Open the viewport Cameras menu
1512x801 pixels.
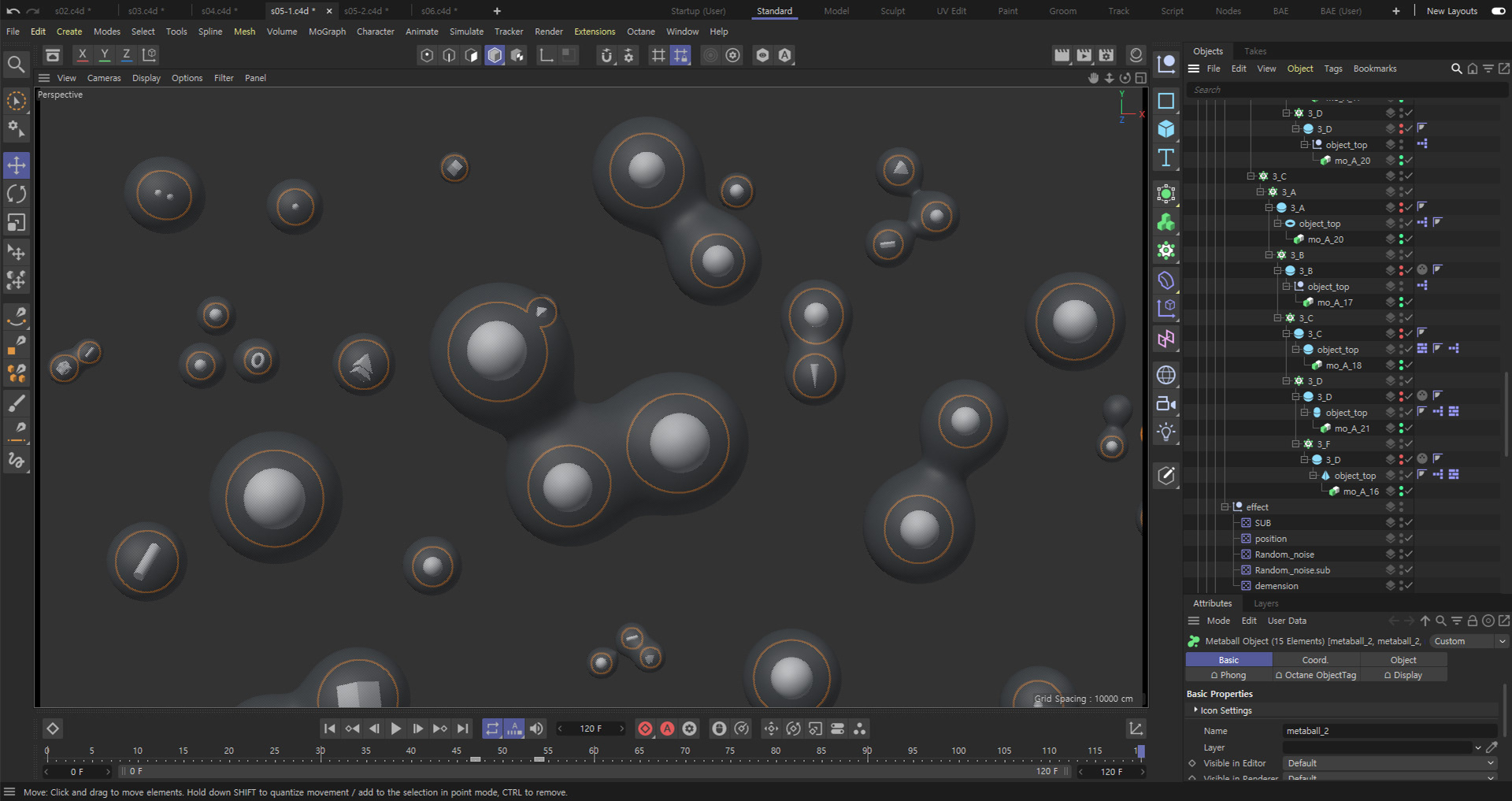(x=104, y=78)
